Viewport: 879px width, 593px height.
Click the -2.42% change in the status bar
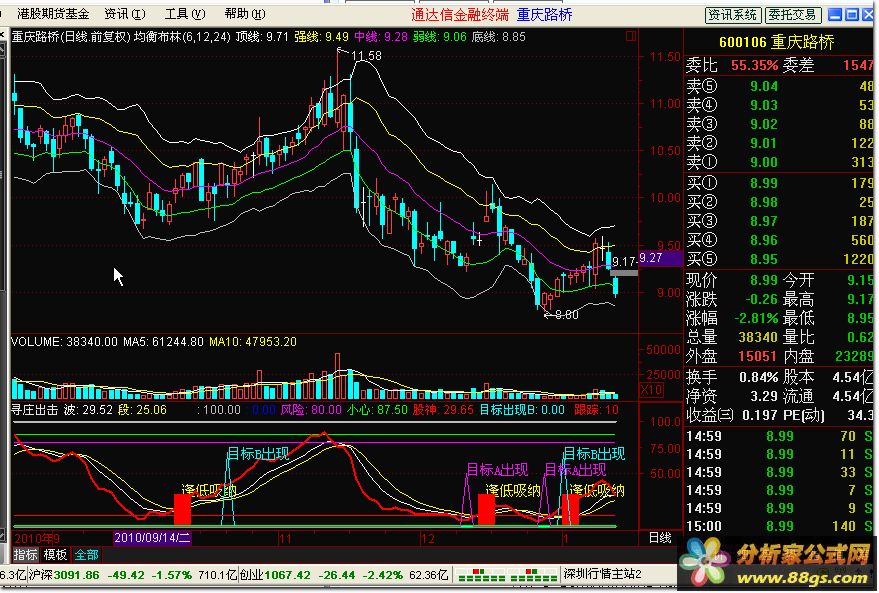383,575
